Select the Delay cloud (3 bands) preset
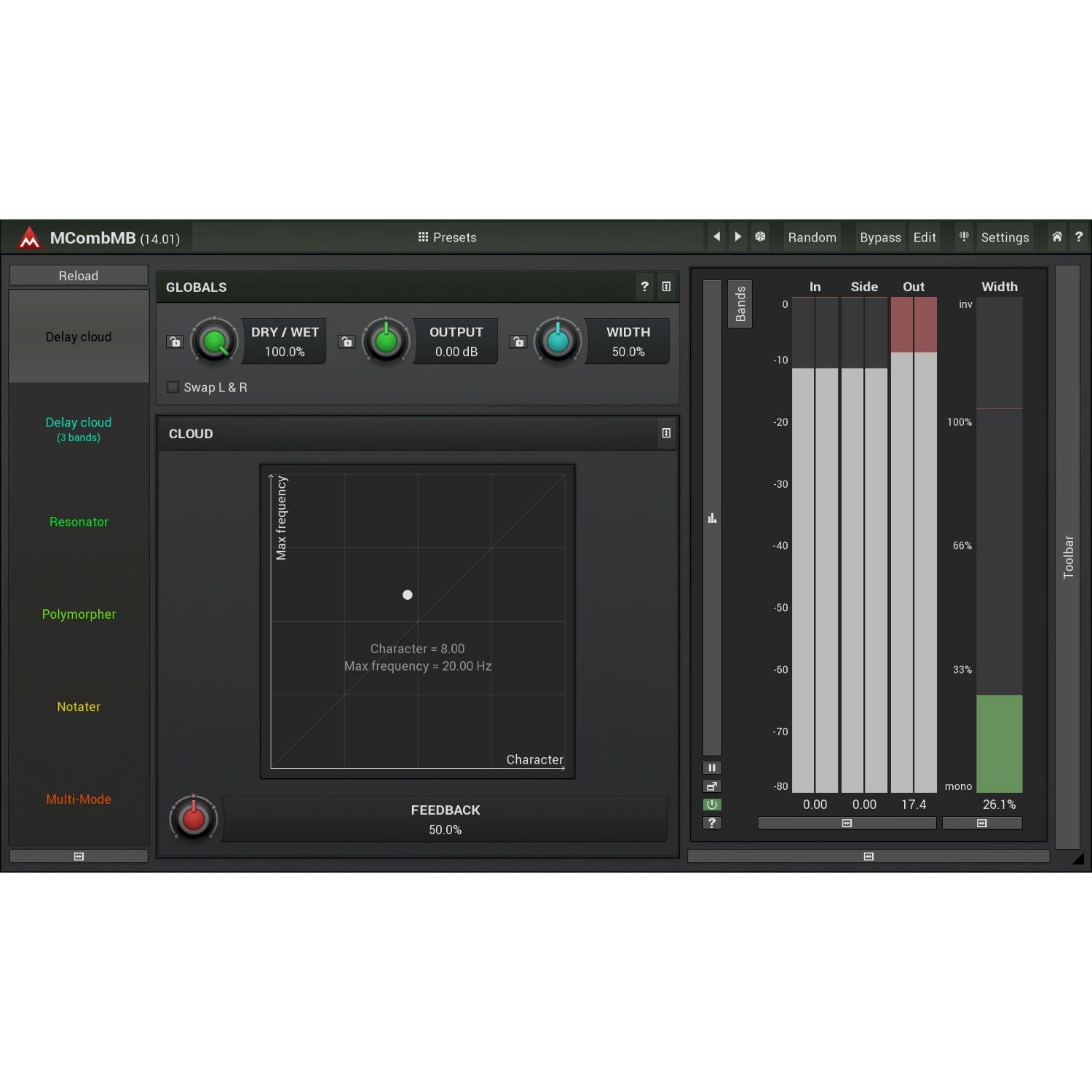 click(x=79, y=429)
